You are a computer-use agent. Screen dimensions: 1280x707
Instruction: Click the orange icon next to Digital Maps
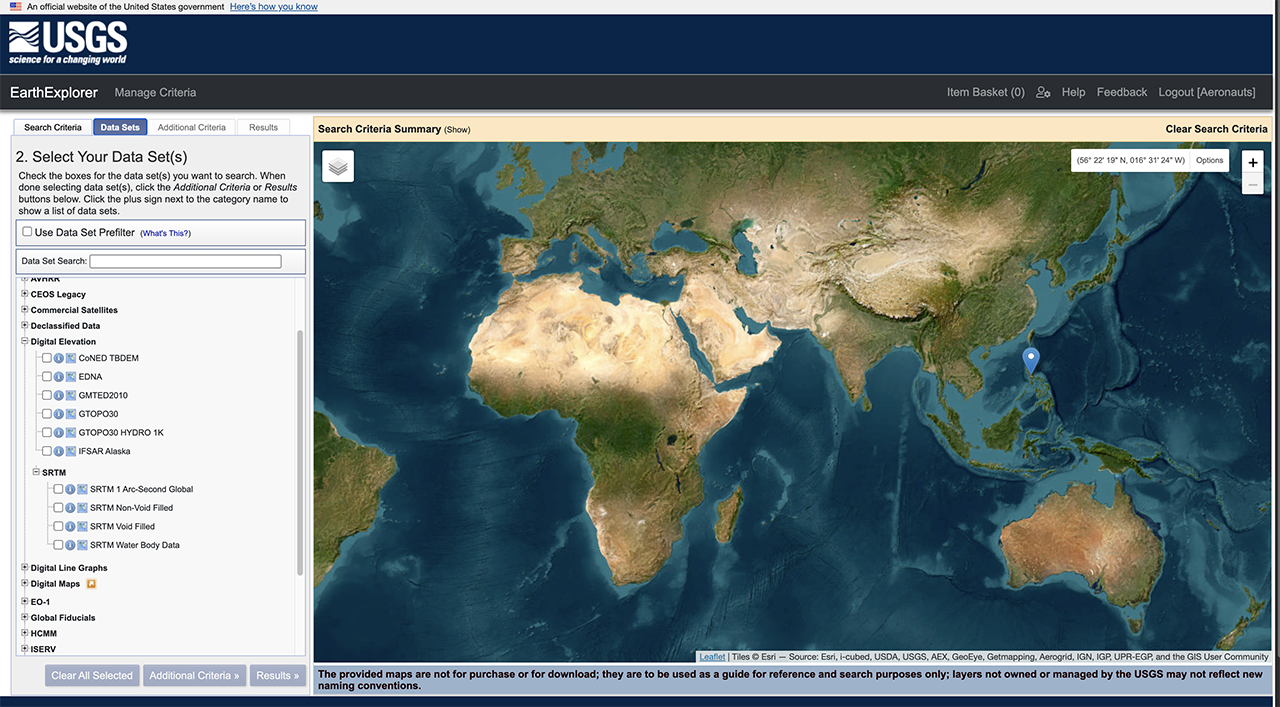(x=91, y=584)
